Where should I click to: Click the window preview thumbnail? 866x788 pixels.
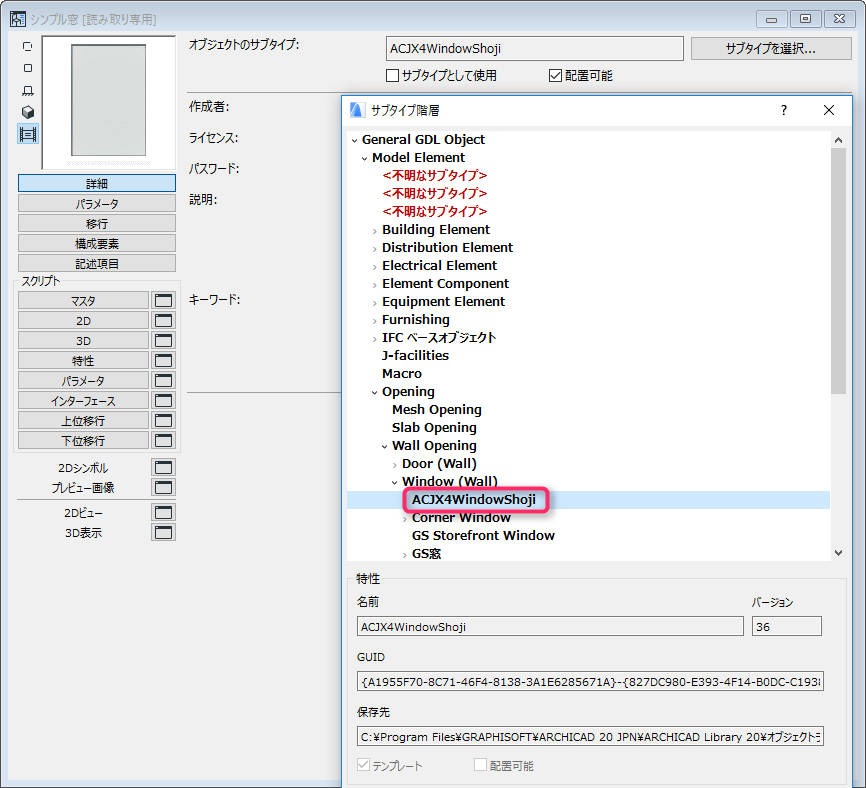109,103
